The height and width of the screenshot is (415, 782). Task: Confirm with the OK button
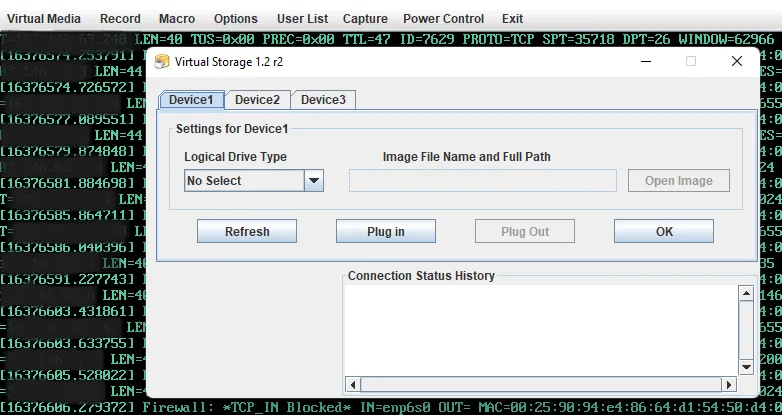pos(664,231)
